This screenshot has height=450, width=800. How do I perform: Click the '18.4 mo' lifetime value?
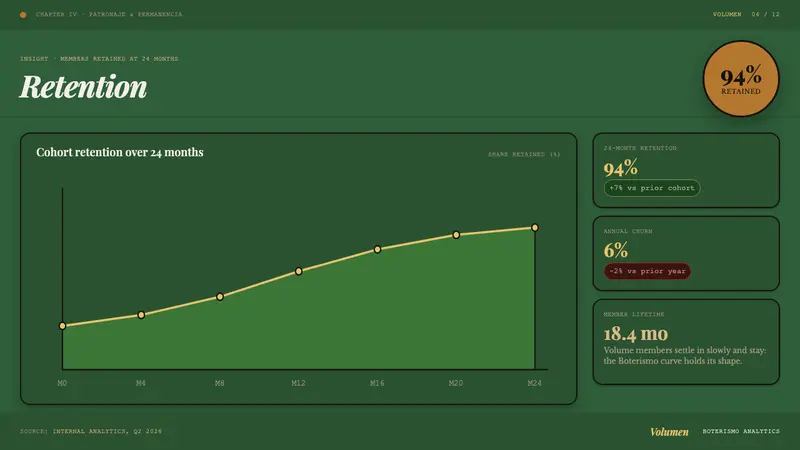636,334
